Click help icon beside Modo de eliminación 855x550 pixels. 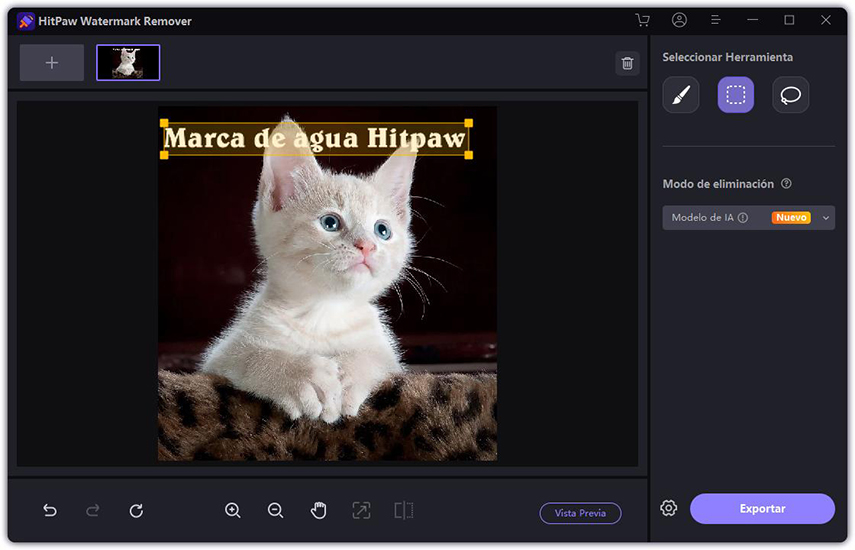coord(786,184)
